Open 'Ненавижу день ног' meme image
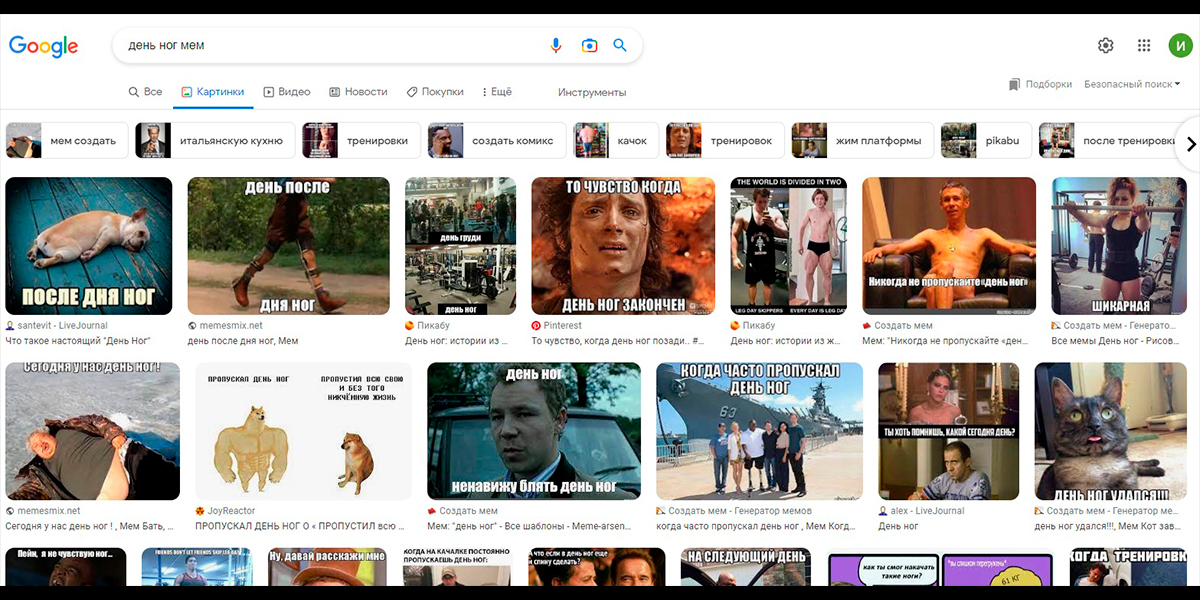 click(534, 431)
